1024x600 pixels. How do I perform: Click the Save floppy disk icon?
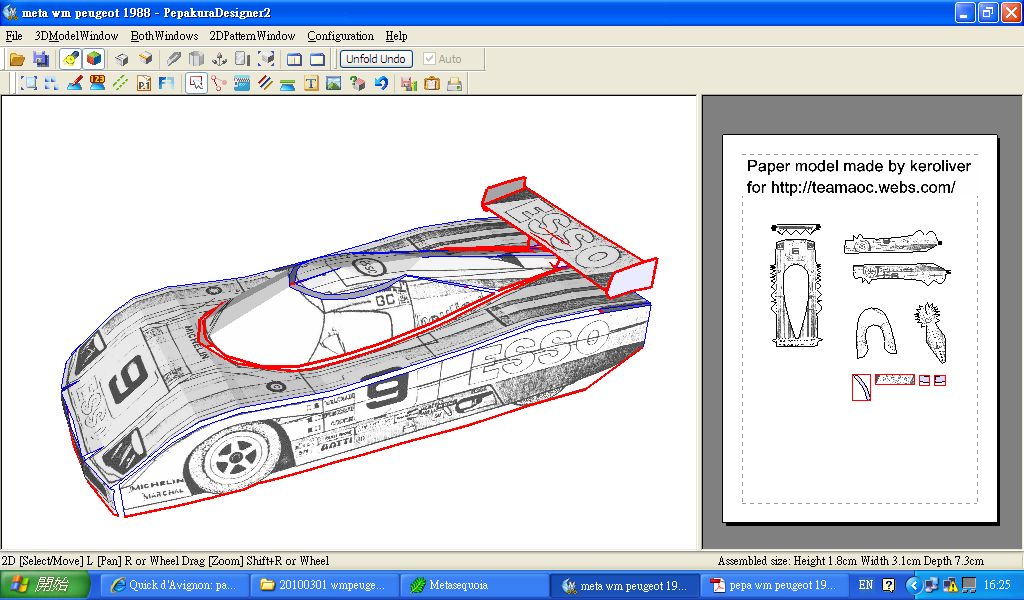(x=41, y=59)
